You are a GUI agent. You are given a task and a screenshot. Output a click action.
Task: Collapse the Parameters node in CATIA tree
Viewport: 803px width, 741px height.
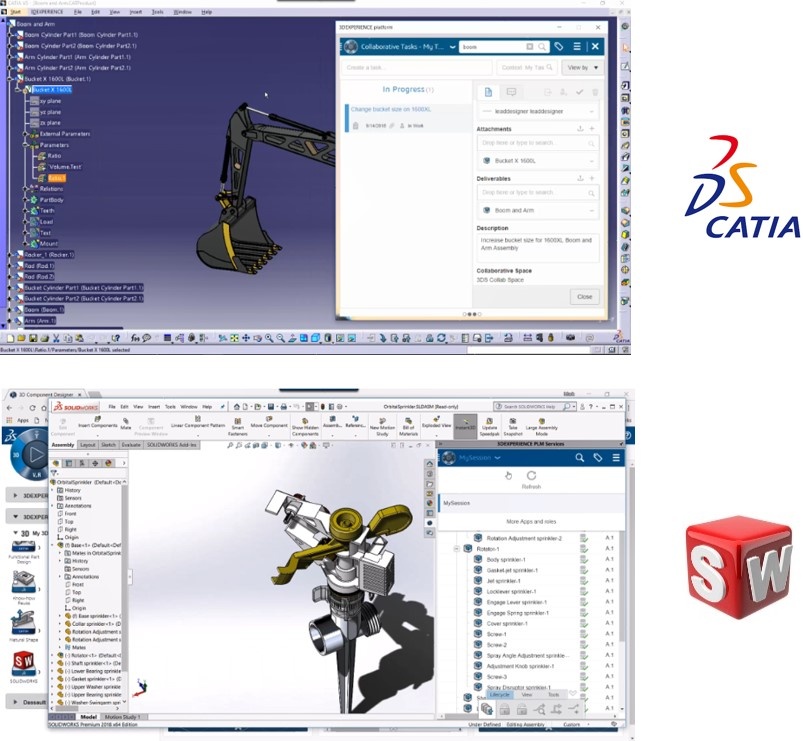coord(25,145)
